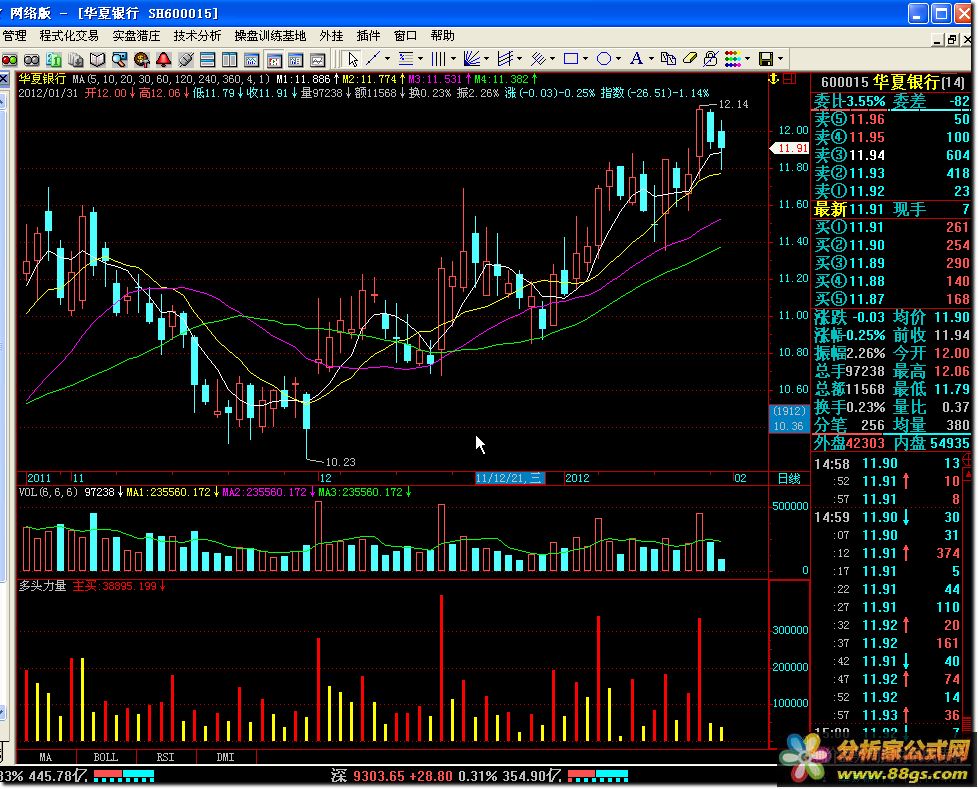Expand the trend line tool dropdown arrow
Screen dimensions: 979x789
(x=388, y=59)
